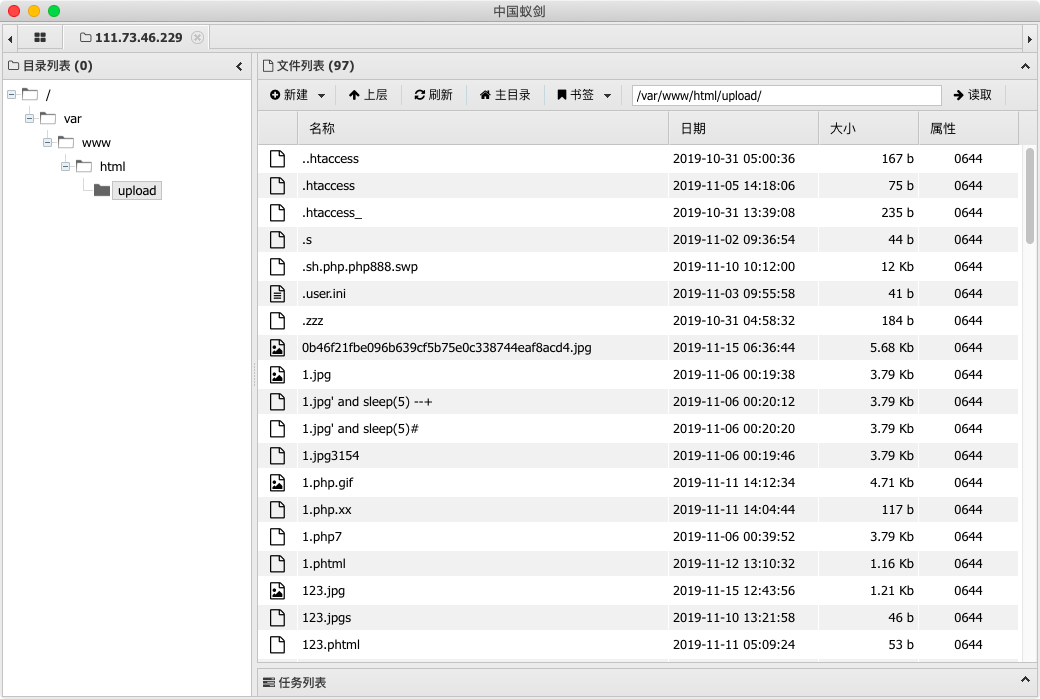Click the 1.php.gif image icon
Viewport: 1040px width, 699px height.
[x=277, y=483]
